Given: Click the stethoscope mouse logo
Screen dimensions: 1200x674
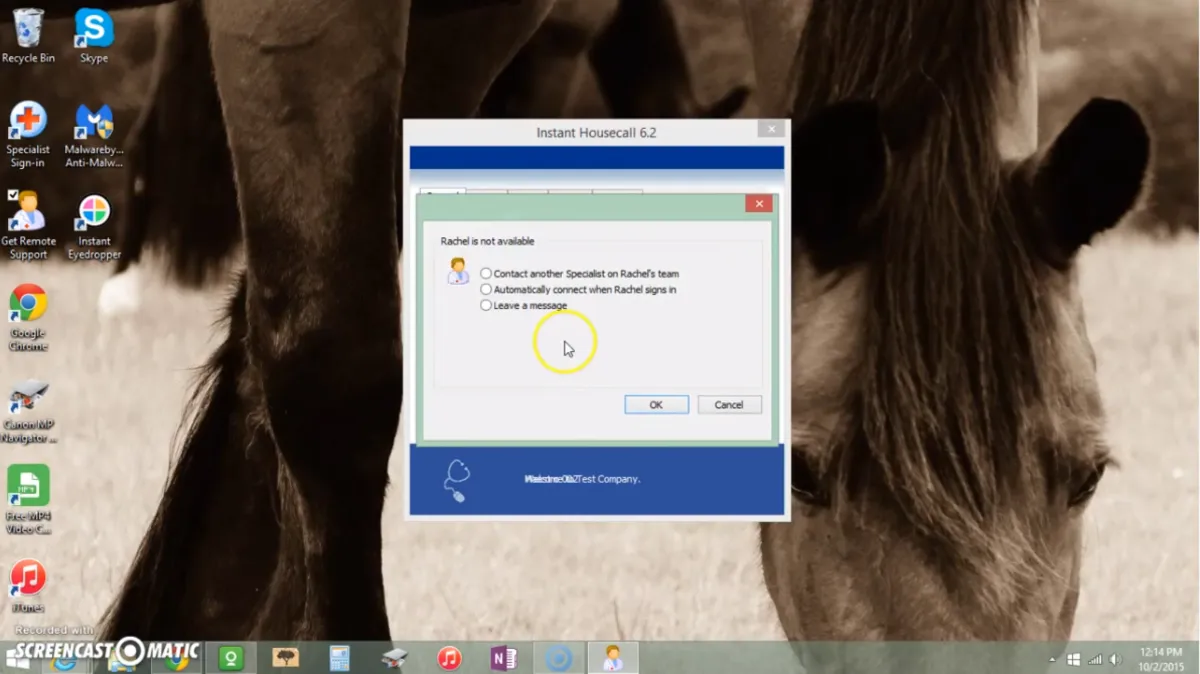Looking at the screenshot, I should tap(456, 480).
